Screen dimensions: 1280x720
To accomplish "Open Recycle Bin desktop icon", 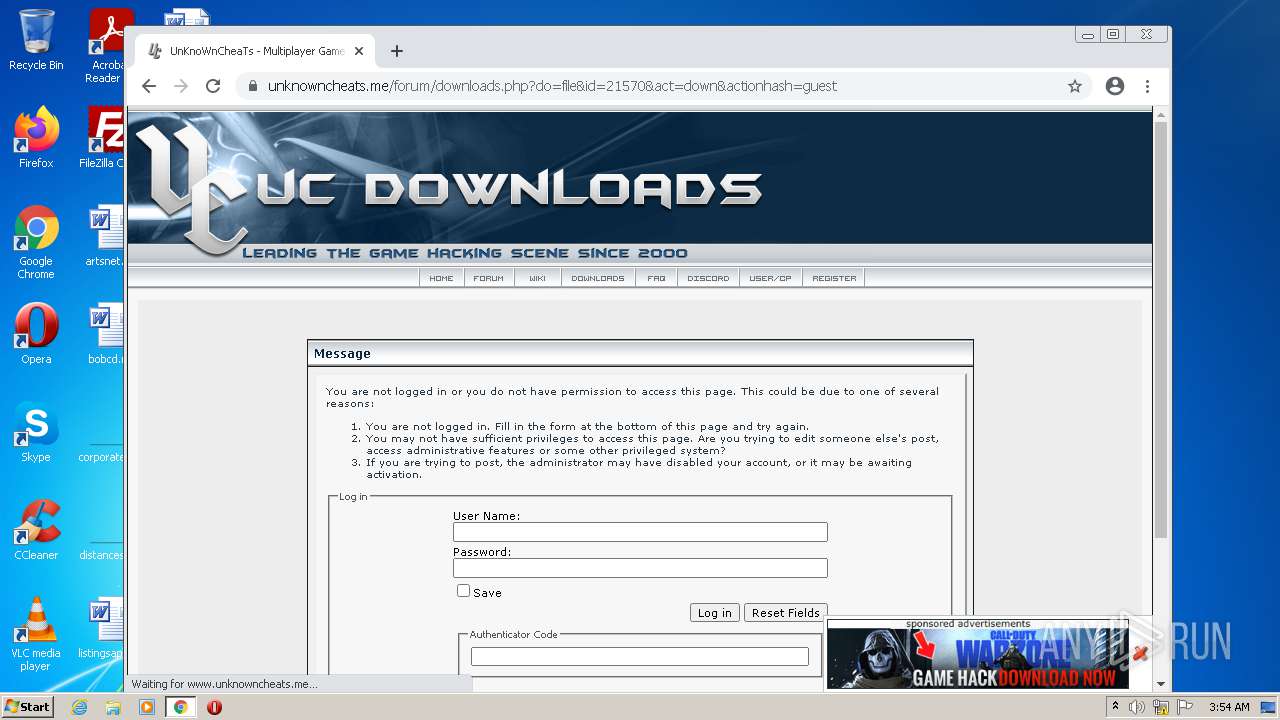I will 36,40.
